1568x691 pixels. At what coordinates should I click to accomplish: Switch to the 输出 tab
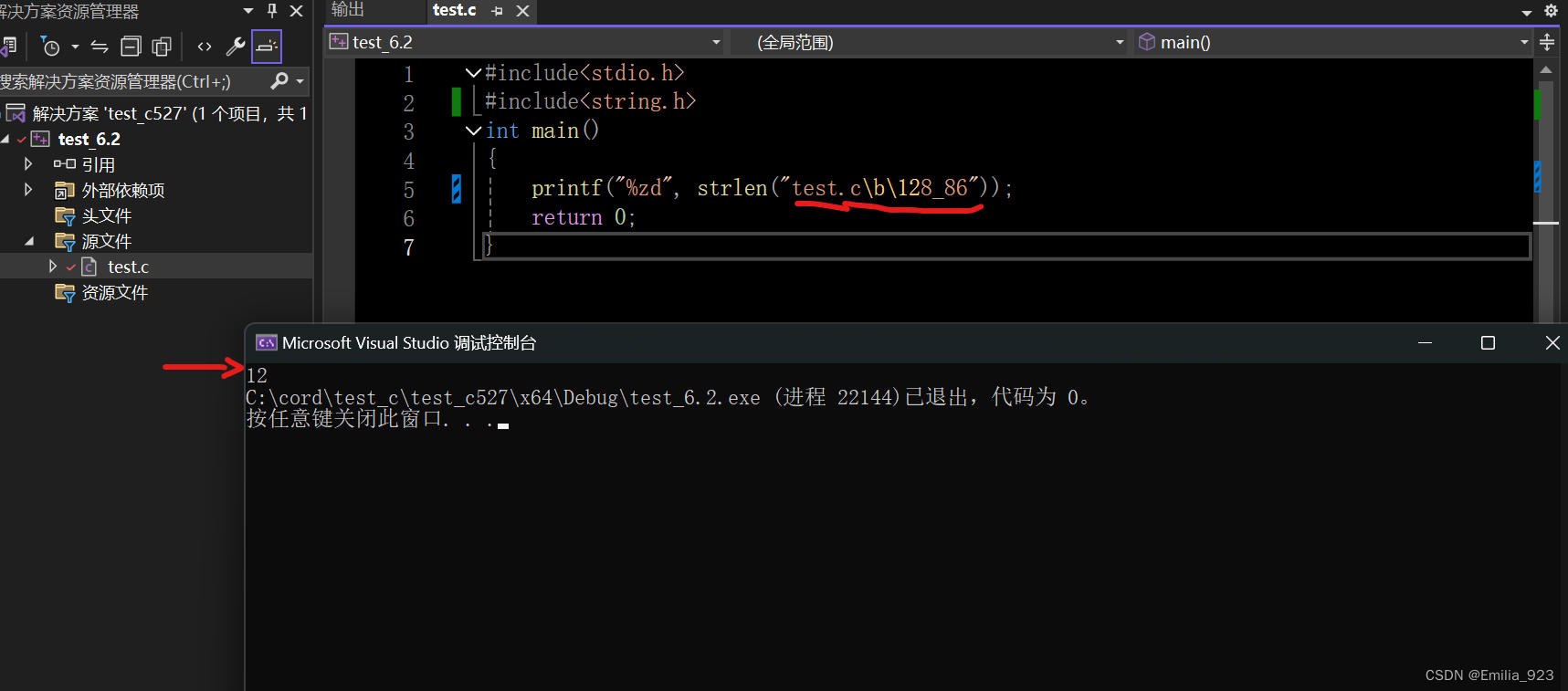click(348, 10)
